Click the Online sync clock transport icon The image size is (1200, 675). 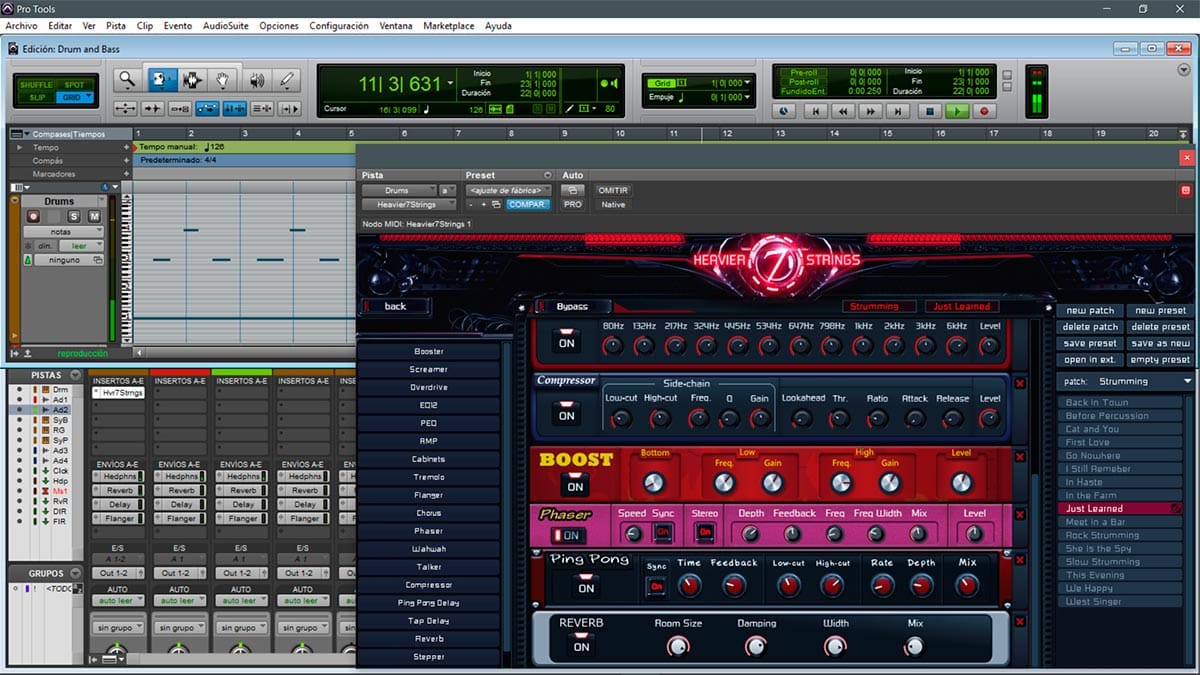(x=783, y=112)
